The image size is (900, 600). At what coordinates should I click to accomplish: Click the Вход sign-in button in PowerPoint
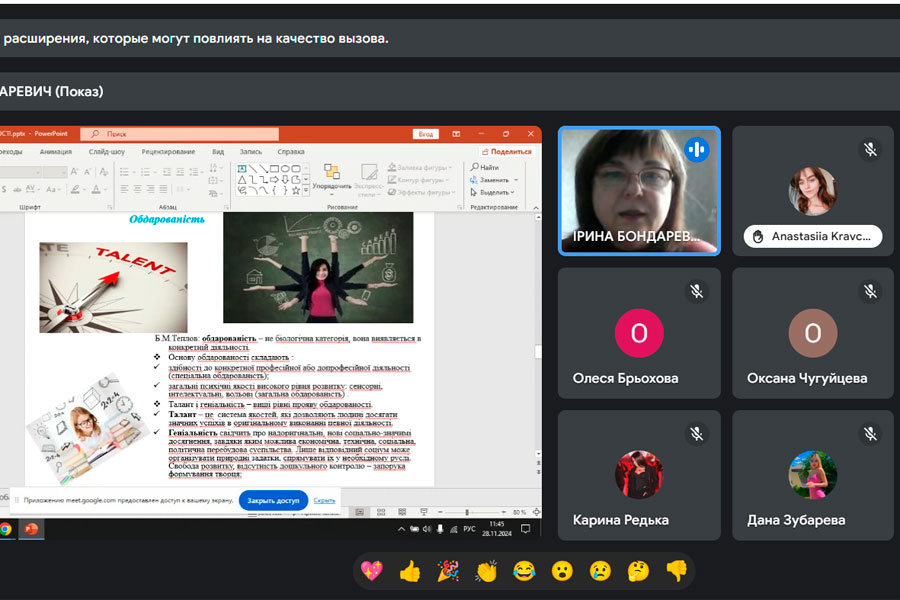[x=426, y=134]
